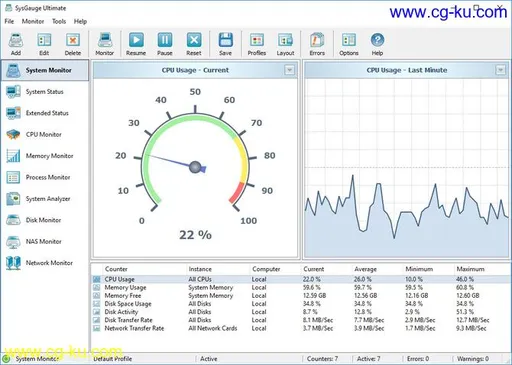Pause monitoring with the Pause button
Image resolution: width=512 pixels, height=365 pixels.
(x=165, y=44)
